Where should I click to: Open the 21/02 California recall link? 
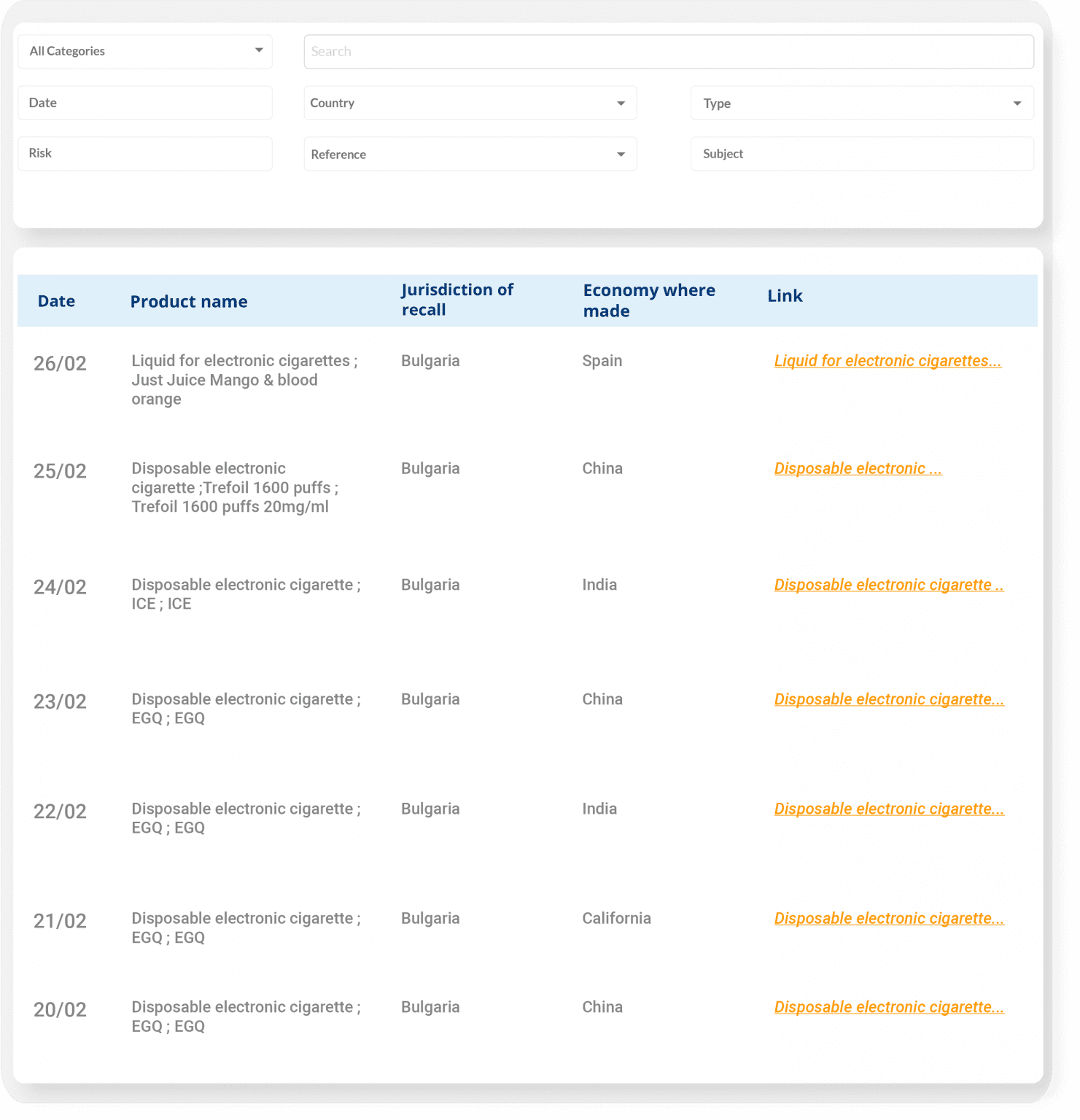point(888,919)
